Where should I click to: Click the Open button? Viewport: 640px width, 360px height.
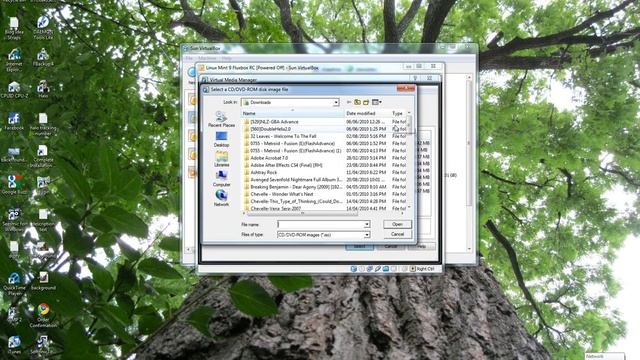[397, 224]
